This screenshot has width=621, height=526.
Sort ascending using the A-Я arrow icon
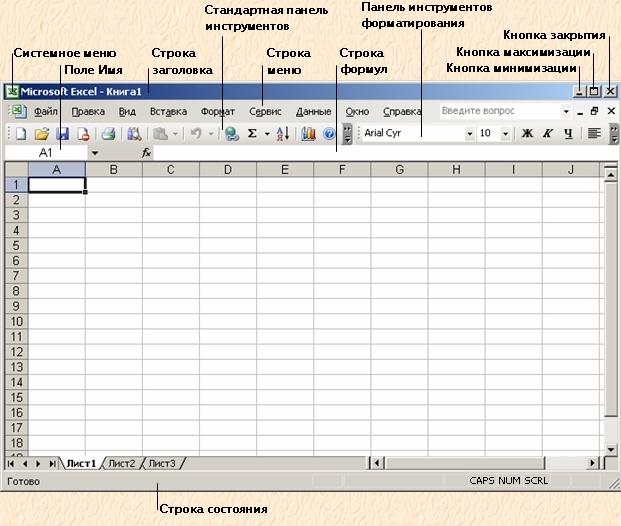283,134
